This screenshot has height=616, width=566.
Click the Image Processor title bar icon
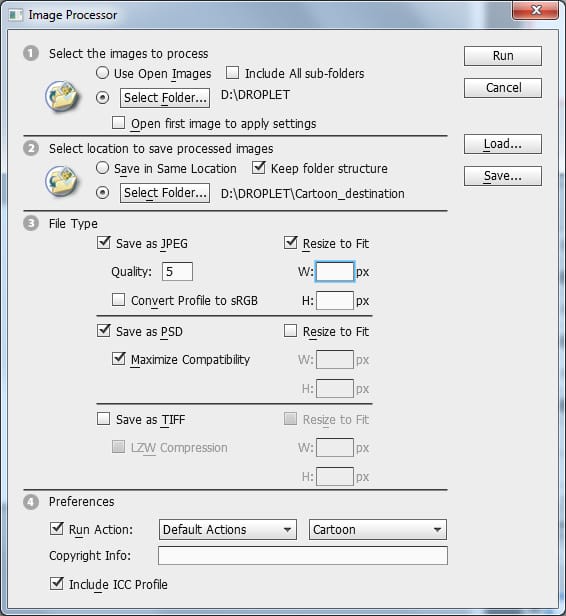point(16,15)
